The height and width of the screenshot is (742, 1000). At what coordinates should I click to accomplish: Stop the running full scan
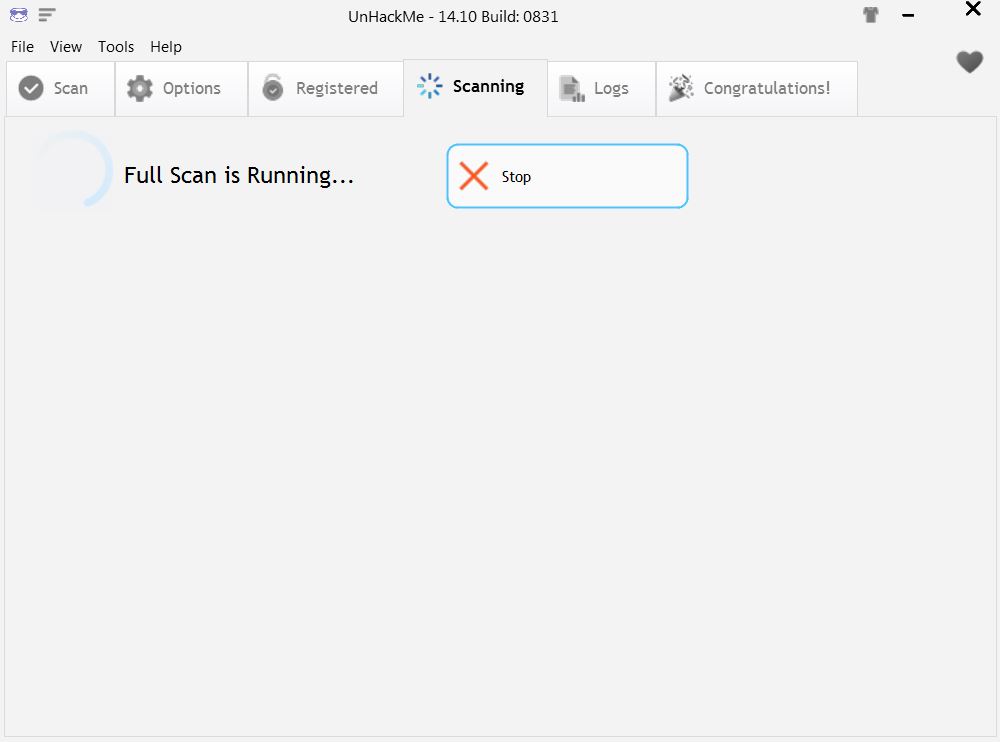[567, 176]
